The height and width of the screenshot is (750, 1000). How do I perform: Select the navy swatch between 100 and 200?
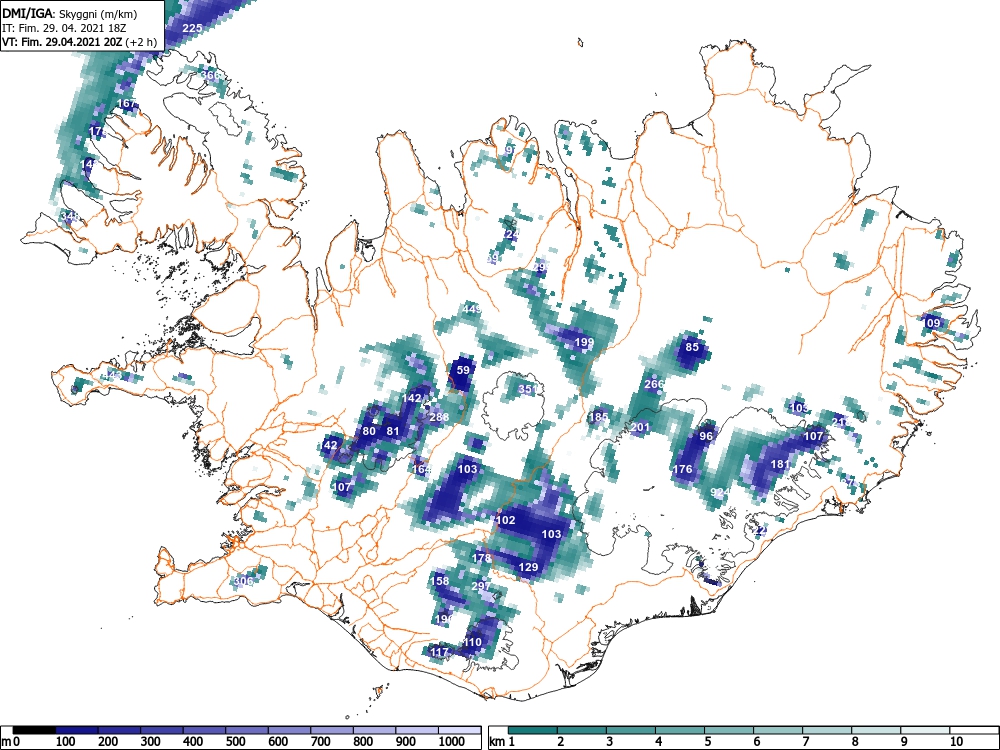tap(77, 730)
